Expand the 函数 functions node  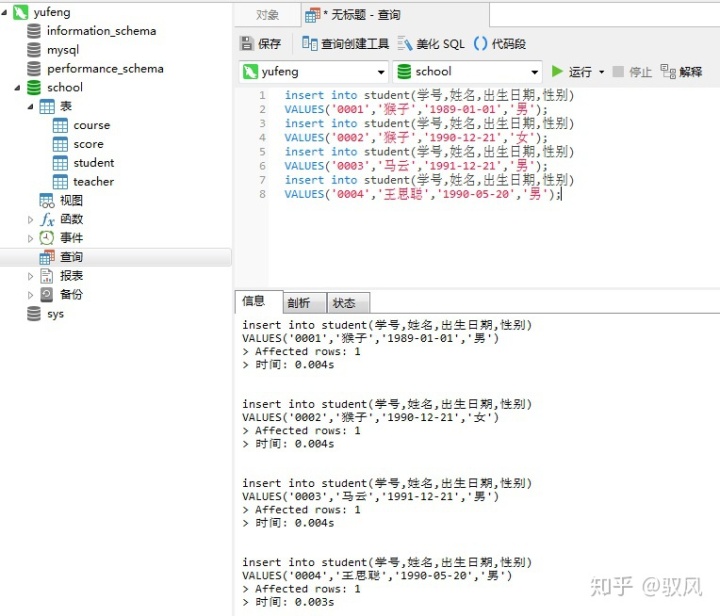(x=31, y=220)
